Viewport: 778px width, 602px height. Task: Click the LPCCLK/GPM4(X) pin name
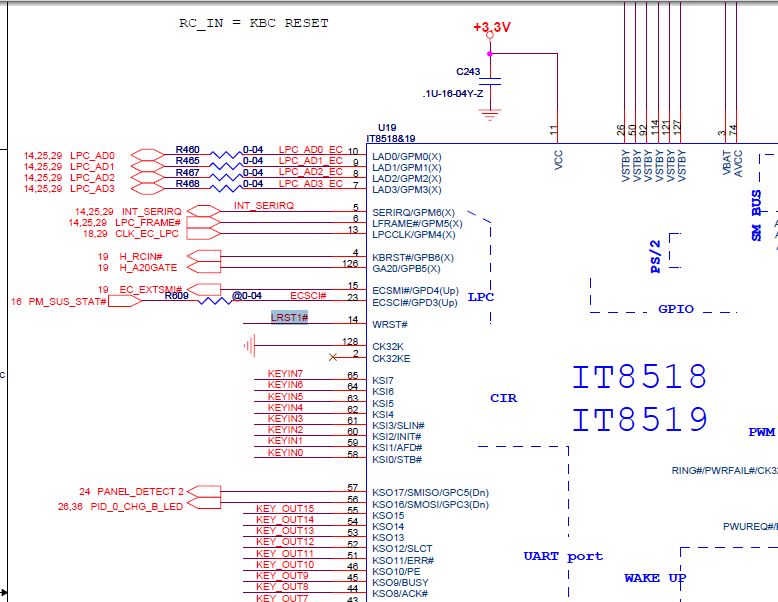(414, 234)
